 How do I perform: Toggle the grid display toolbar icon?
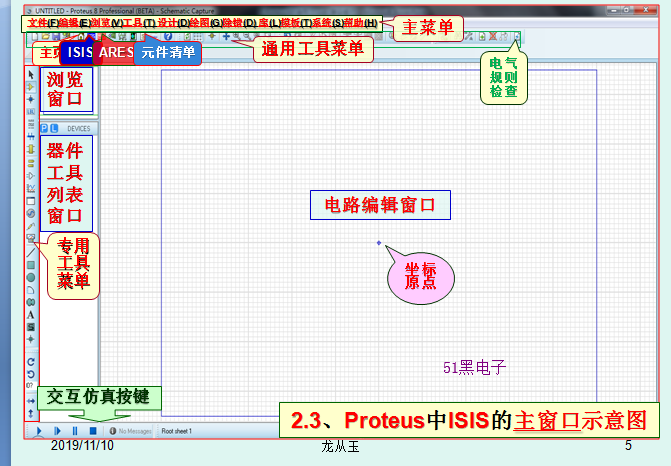click(197, 37)
